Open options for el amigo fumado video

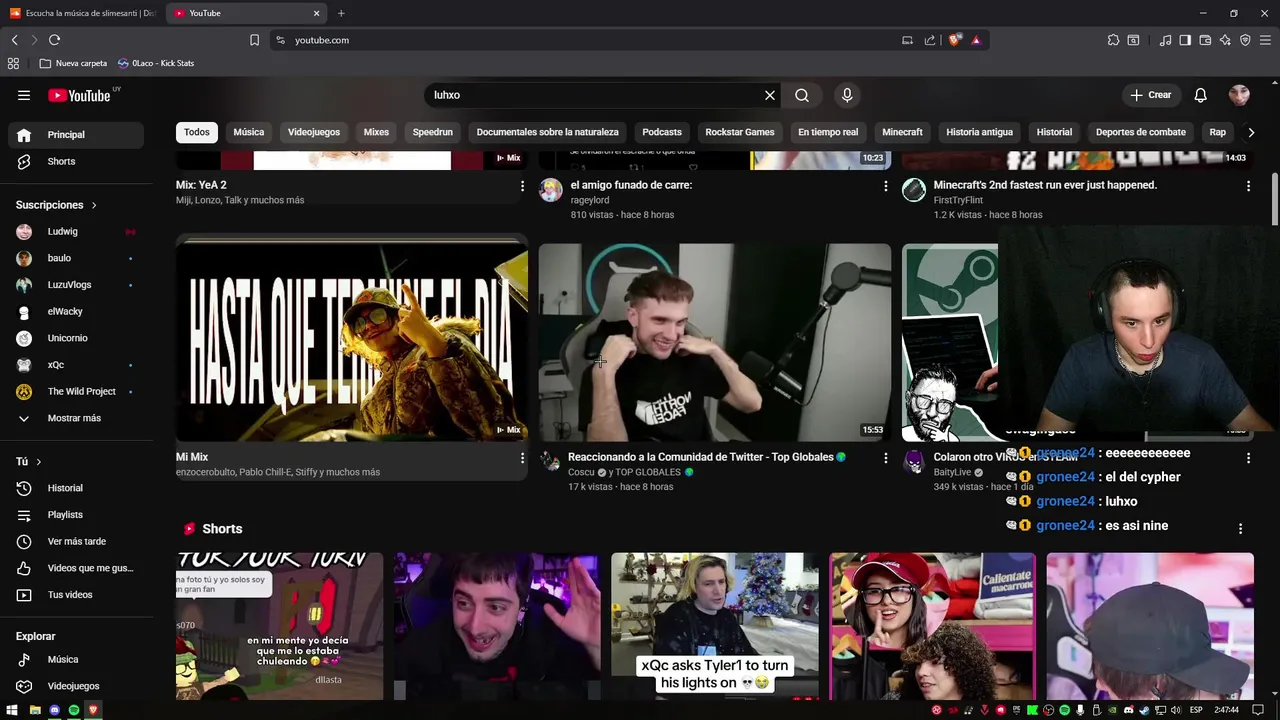point(885,186)
